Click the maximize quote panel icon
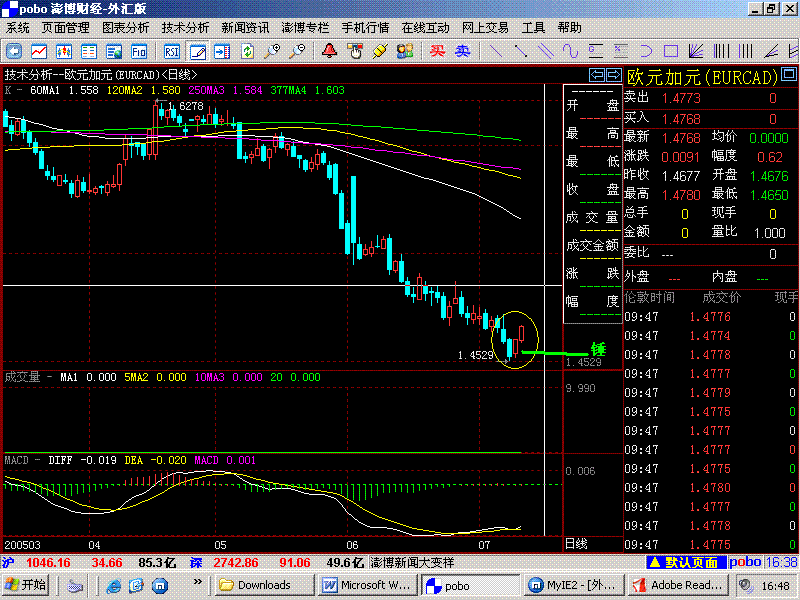 (789, 74)
